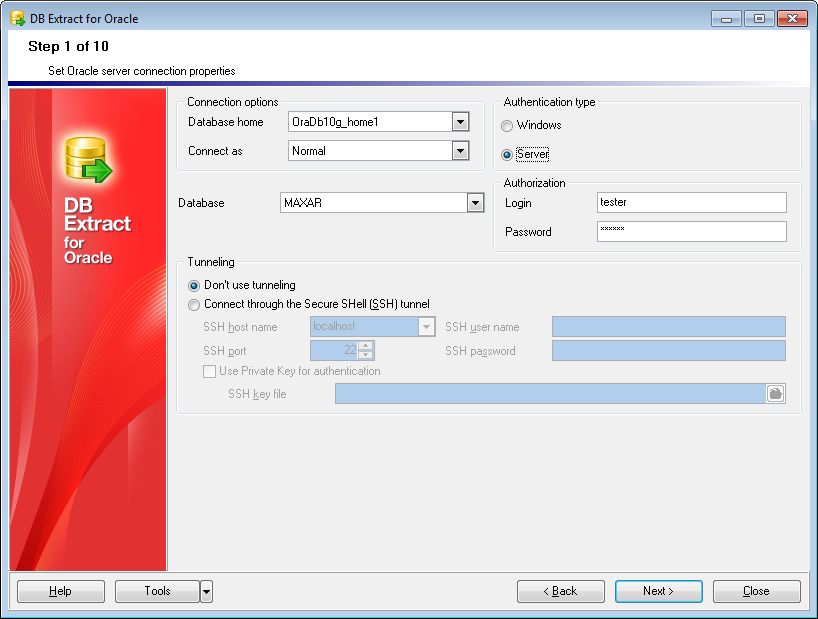Click the Step 1 of 10 heading

click(x=68, y=46)
